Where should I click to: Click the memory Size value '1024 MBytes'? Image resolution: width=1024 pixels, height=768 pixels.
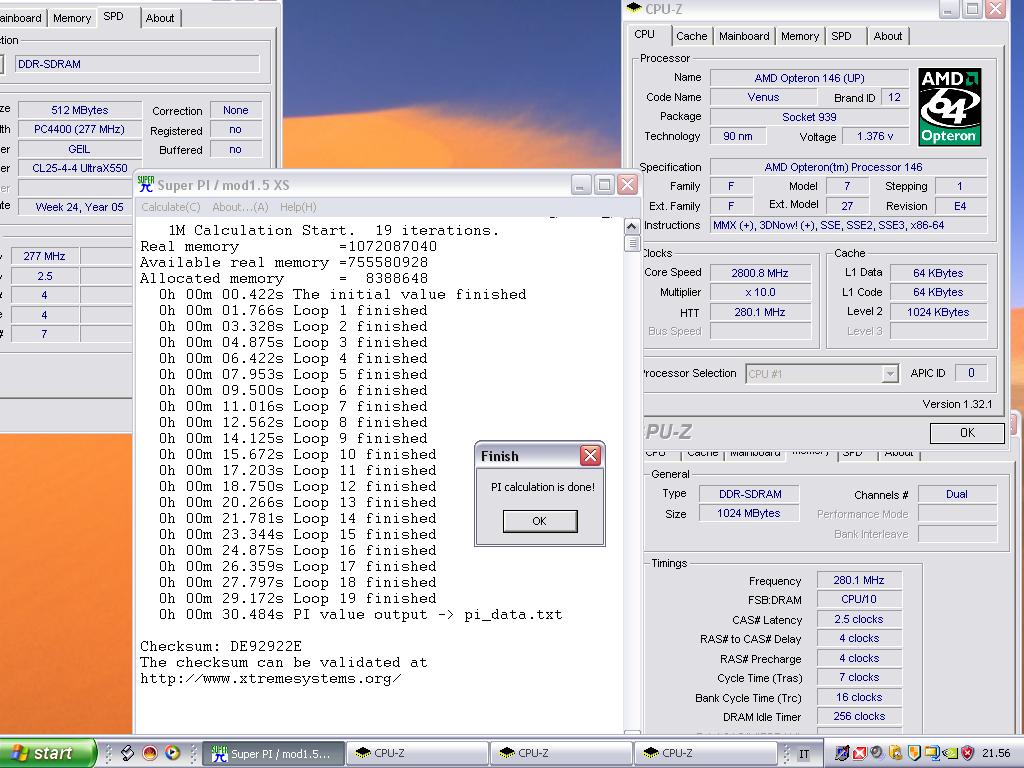click(x=748, y=513)
